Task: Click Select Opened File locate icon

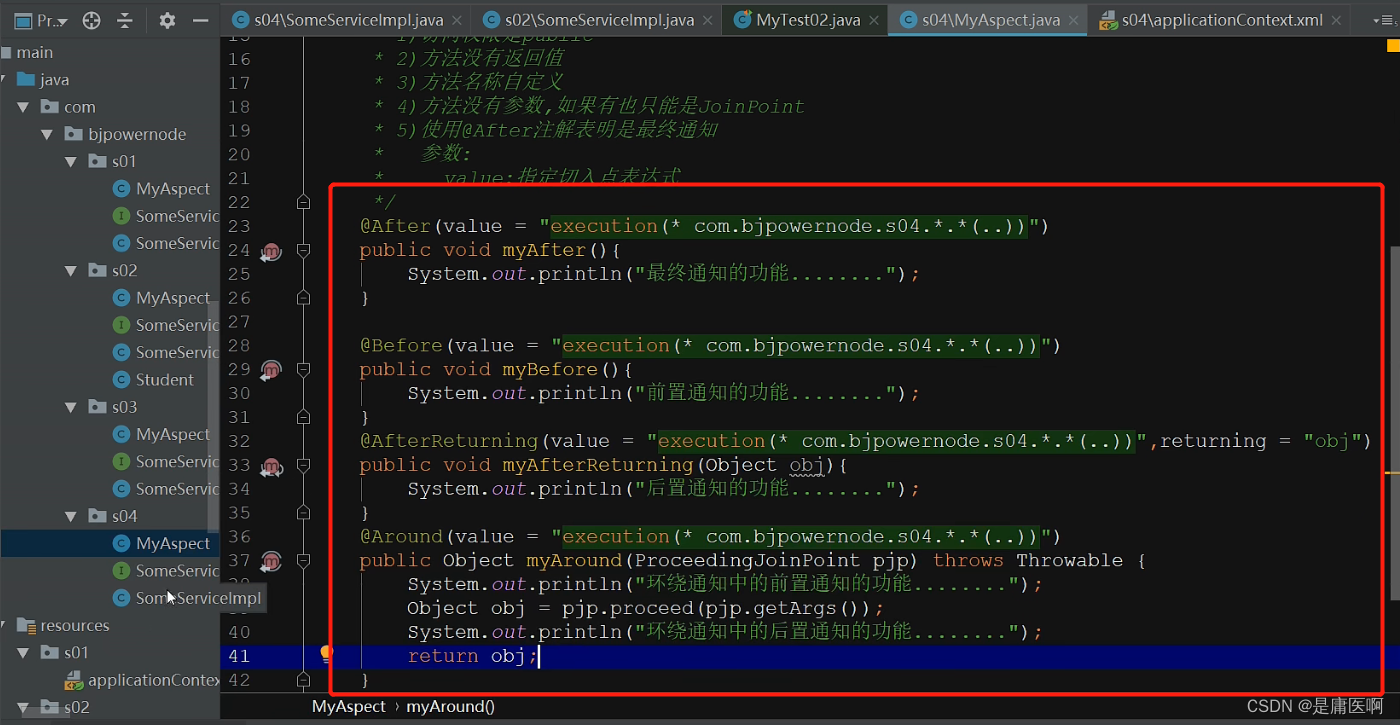Action: [x=91, y=20]
